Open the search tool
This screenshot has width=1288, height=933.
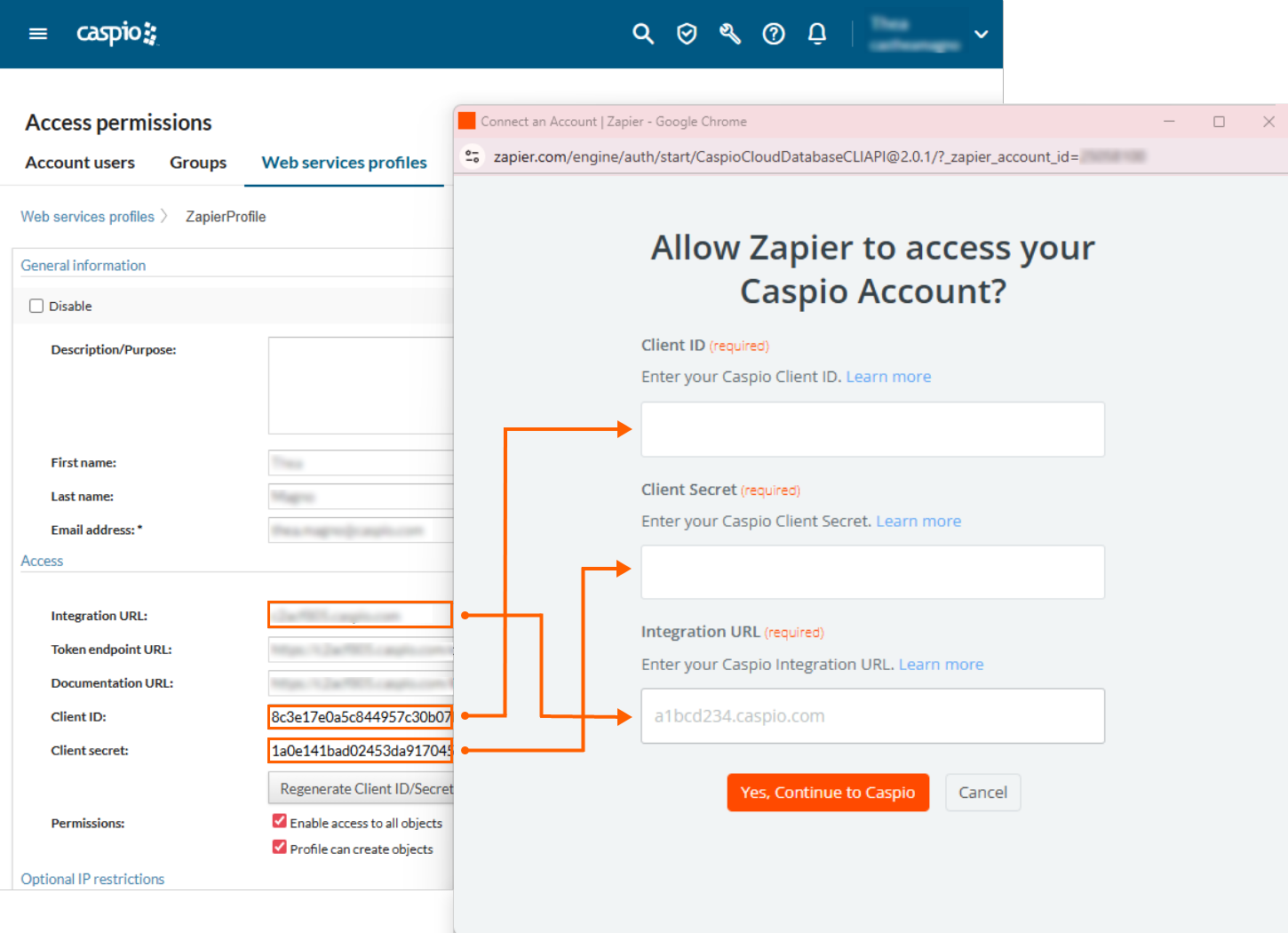coord(642,33)
